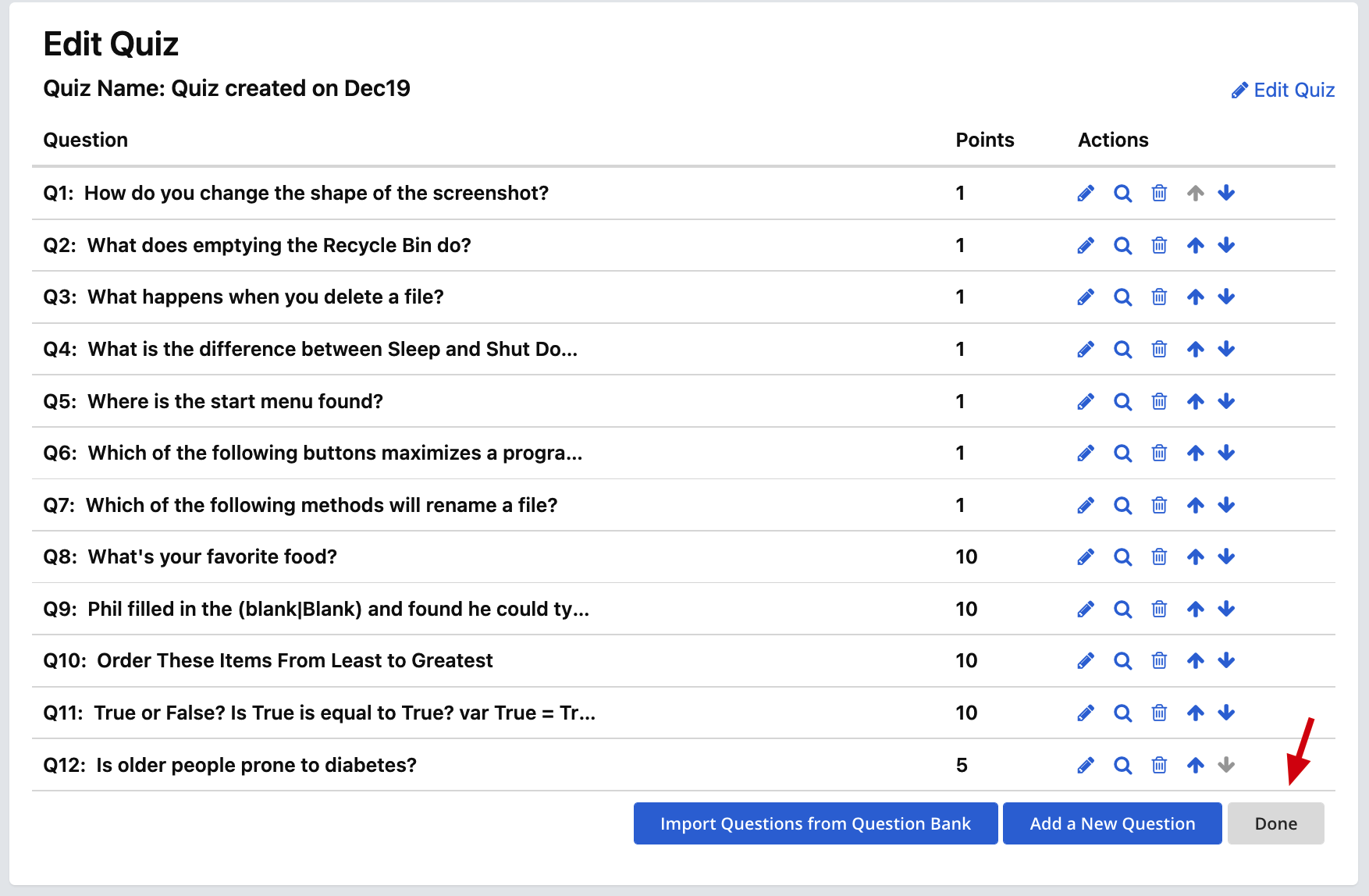Viewport: 1369px width, 896px height.
Task: Preview Q3 using the magnifier icon
Action: click(x=1122, y=297)
